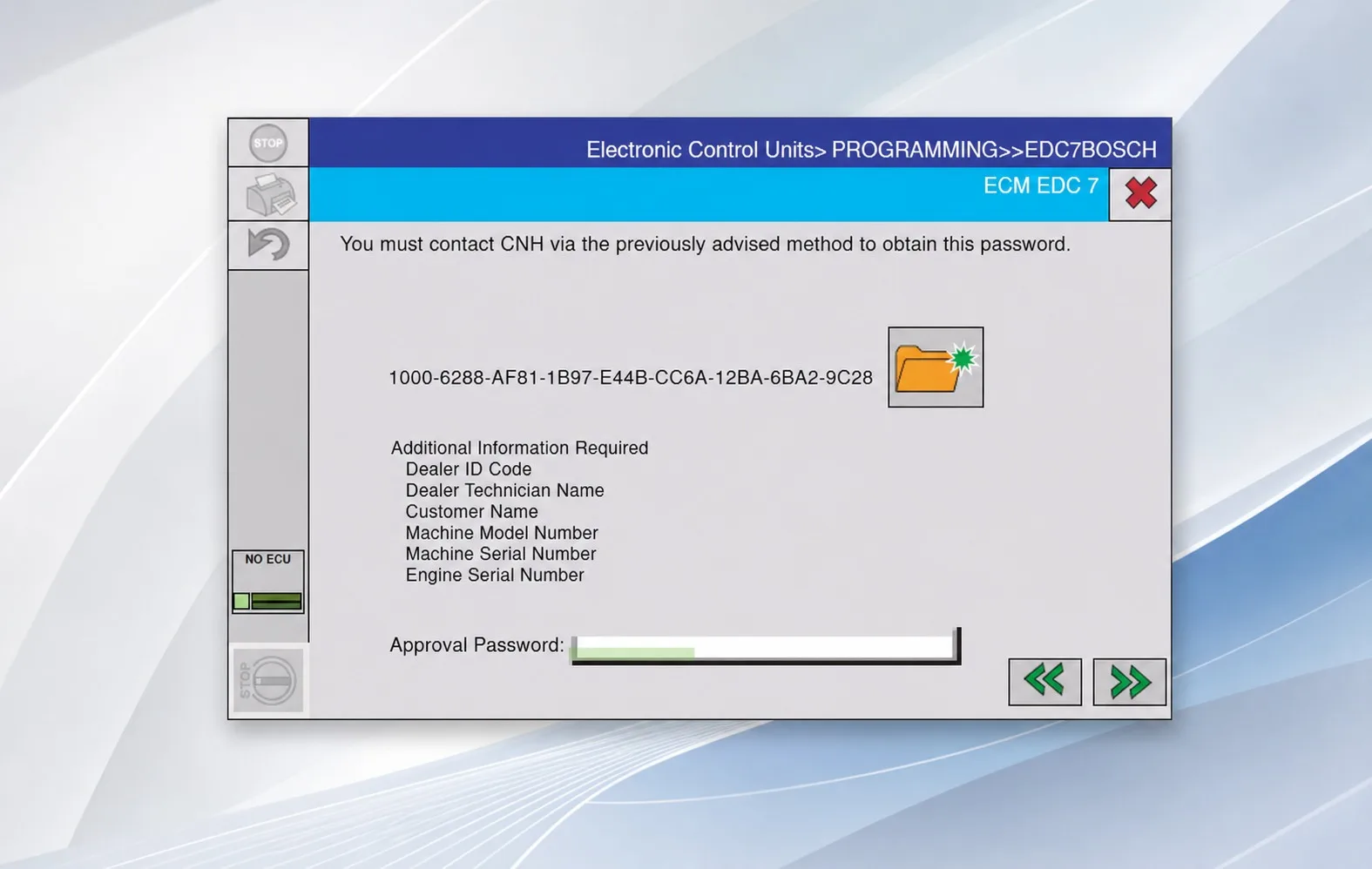This screenshot has height=869, width=1372.
Task: Click the green connection bar under NO ECU
Action: pos(268,601)
